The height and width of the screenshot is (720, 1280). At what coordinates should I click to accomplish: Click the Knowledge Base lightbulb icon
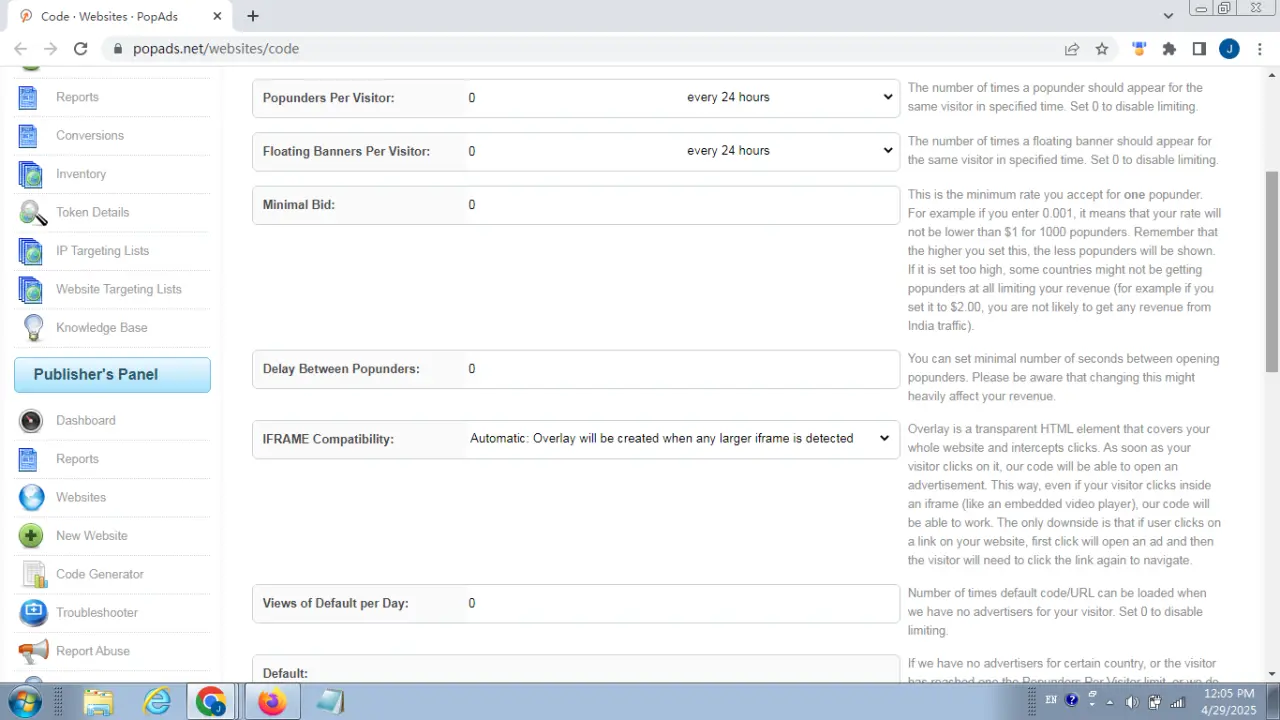(x=33, y=328)
